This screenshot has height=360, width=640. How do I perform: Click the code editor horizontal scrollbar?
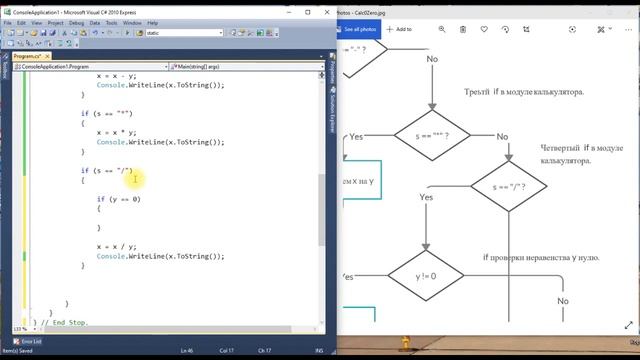(167, 329)
